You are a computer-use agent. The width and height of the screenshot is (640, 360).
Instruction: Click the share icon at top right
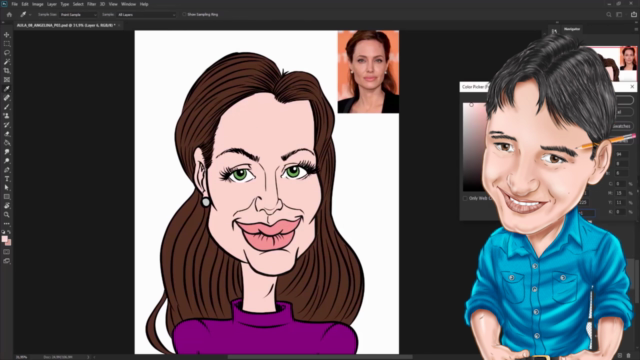(x=633, y=14)
